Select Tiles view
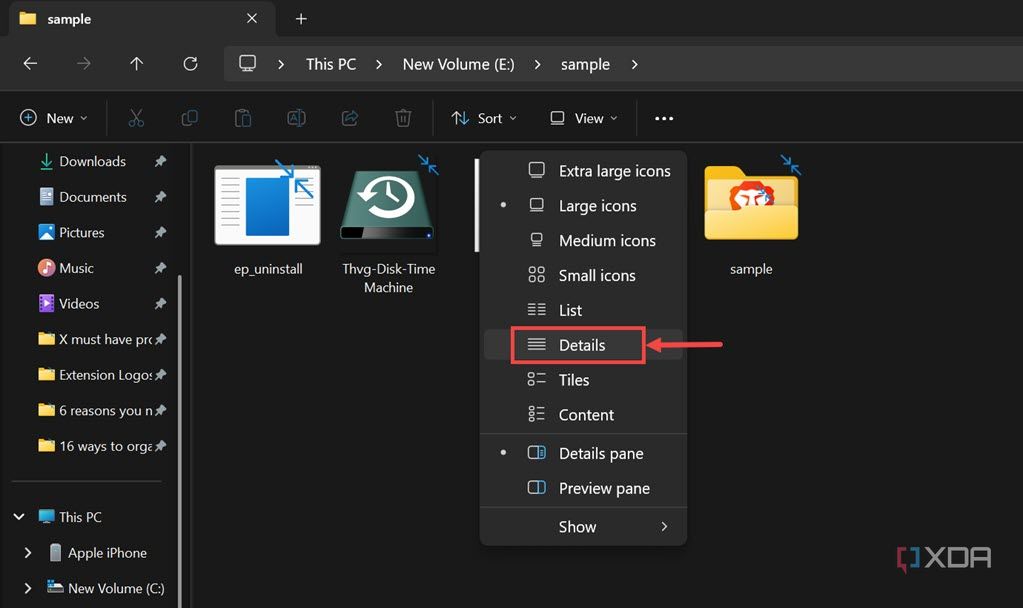 click(583, 380)
